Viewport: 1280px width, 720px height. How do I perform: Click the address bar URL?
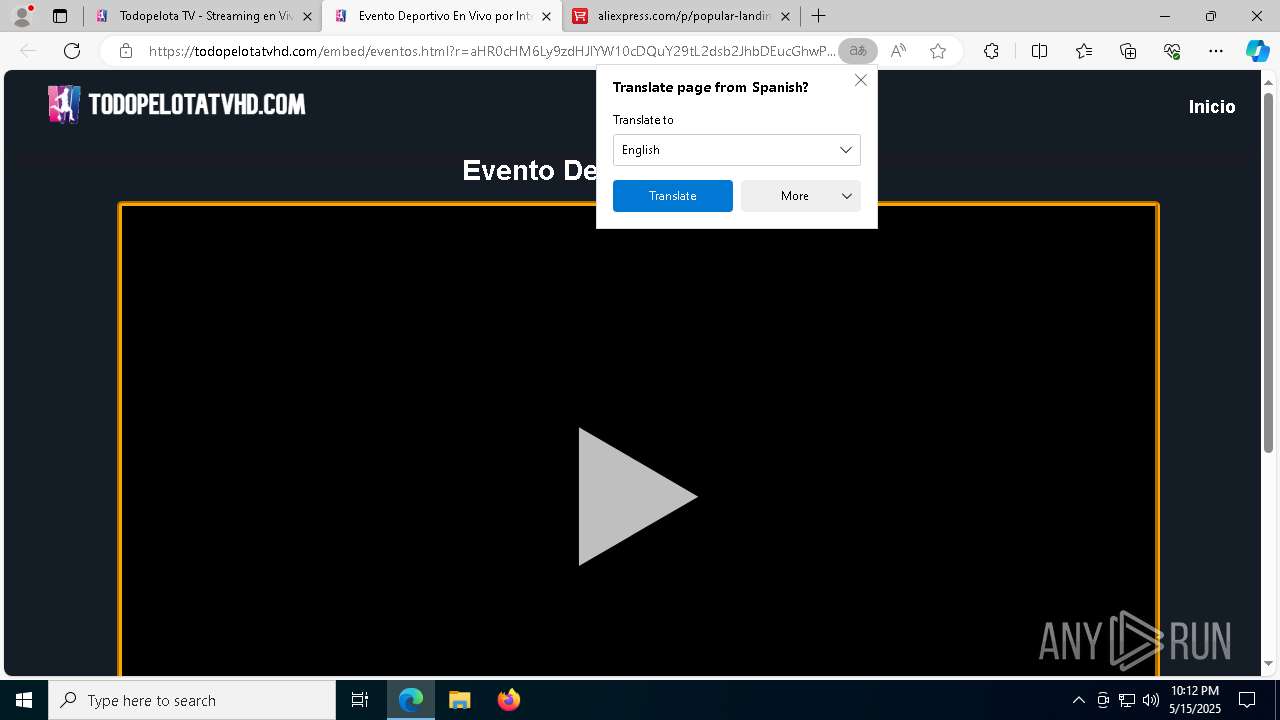(490, 51)
